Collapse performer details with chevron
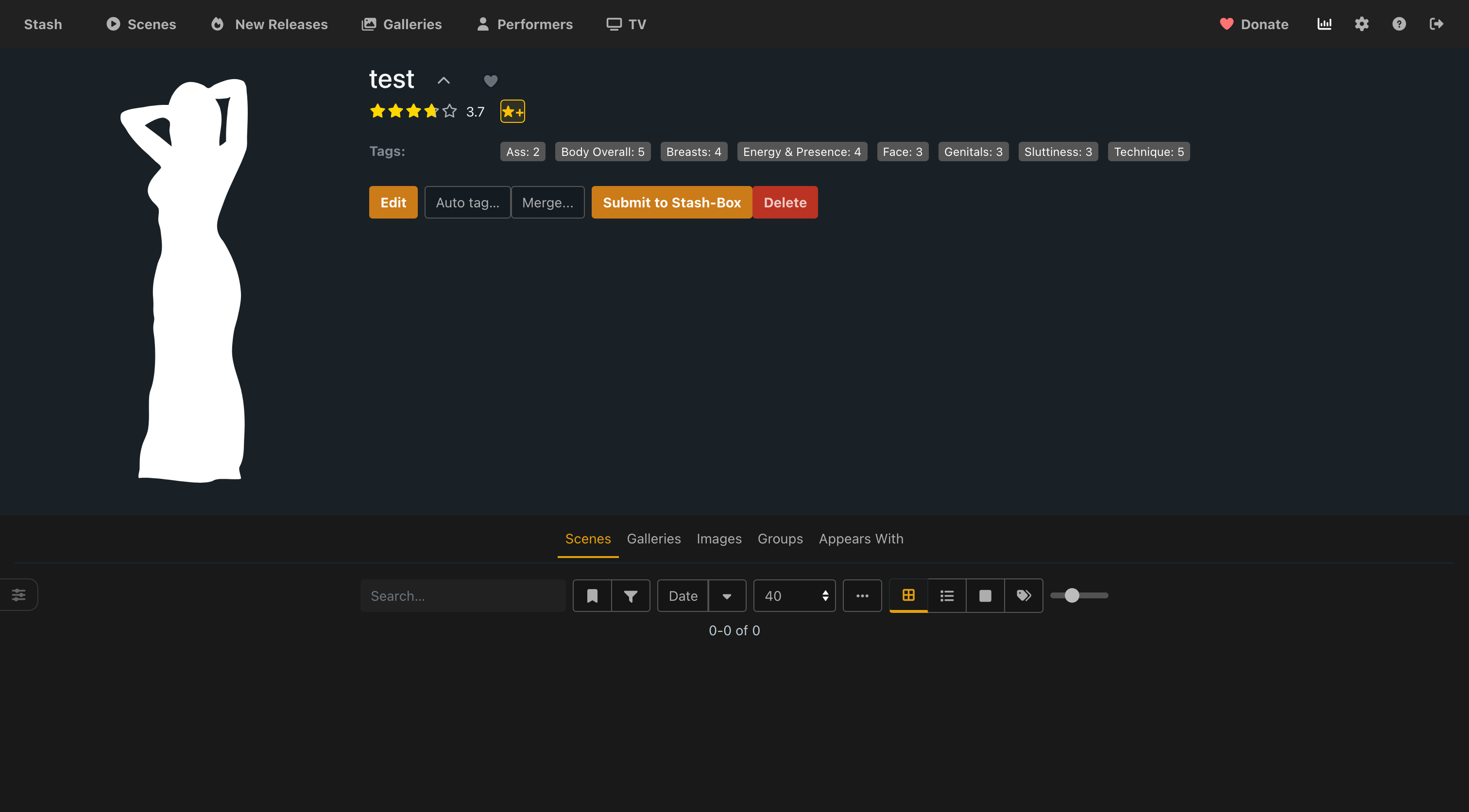 pos(444,81)
